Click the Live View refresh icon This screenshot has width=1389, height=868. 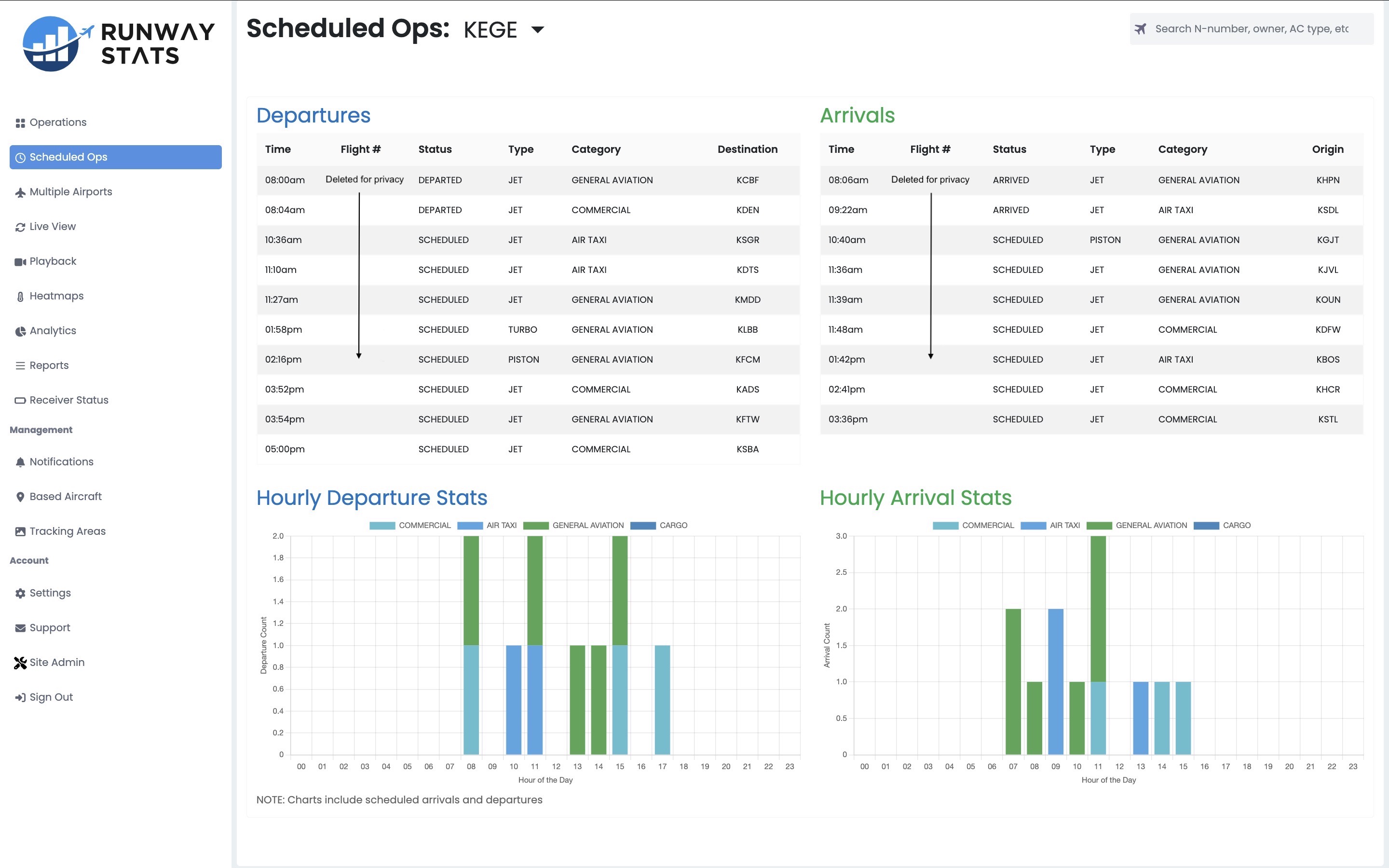[20, 227]
